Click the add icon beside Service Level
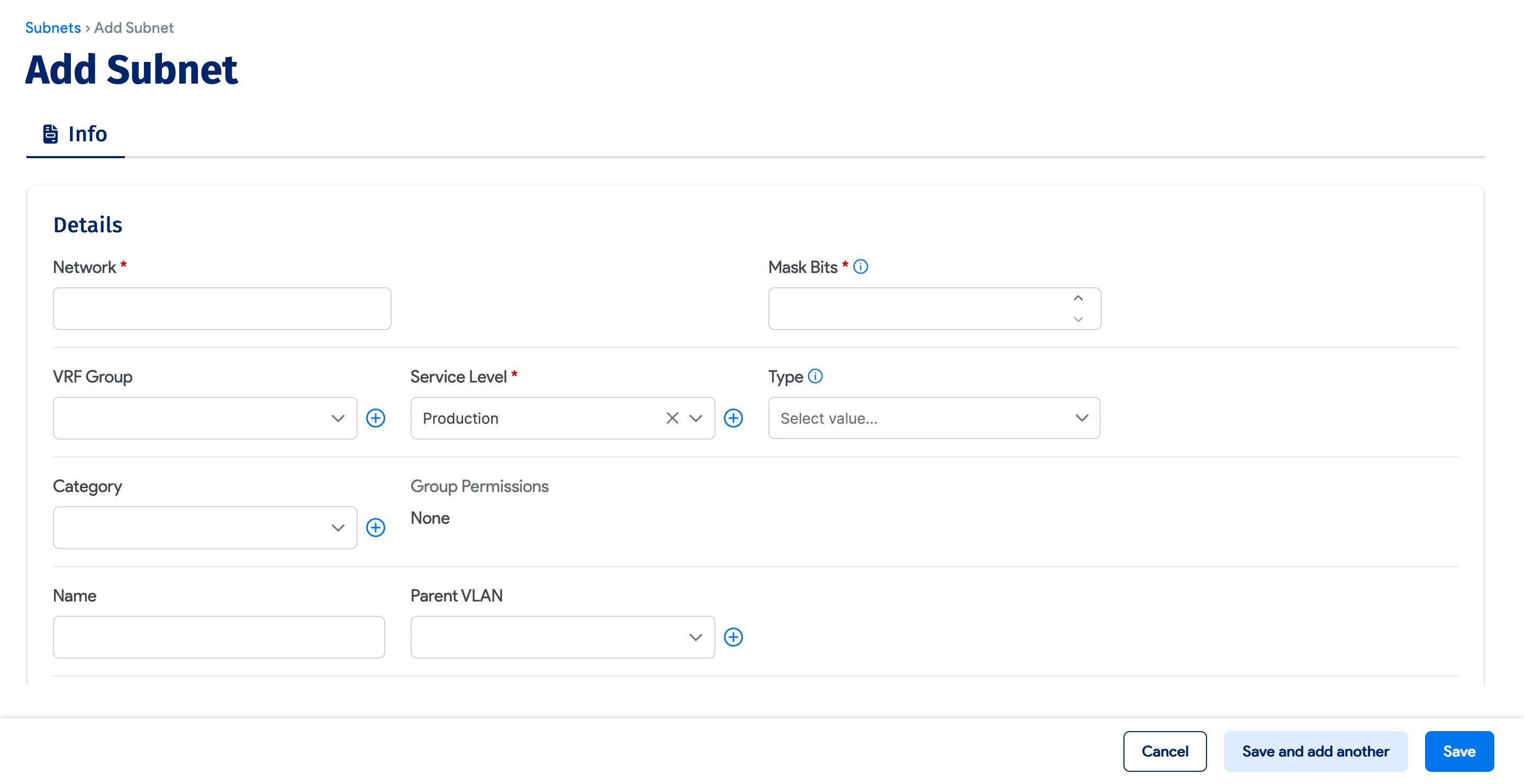Viewport: 1524px width, 784px height. point(733,418)
